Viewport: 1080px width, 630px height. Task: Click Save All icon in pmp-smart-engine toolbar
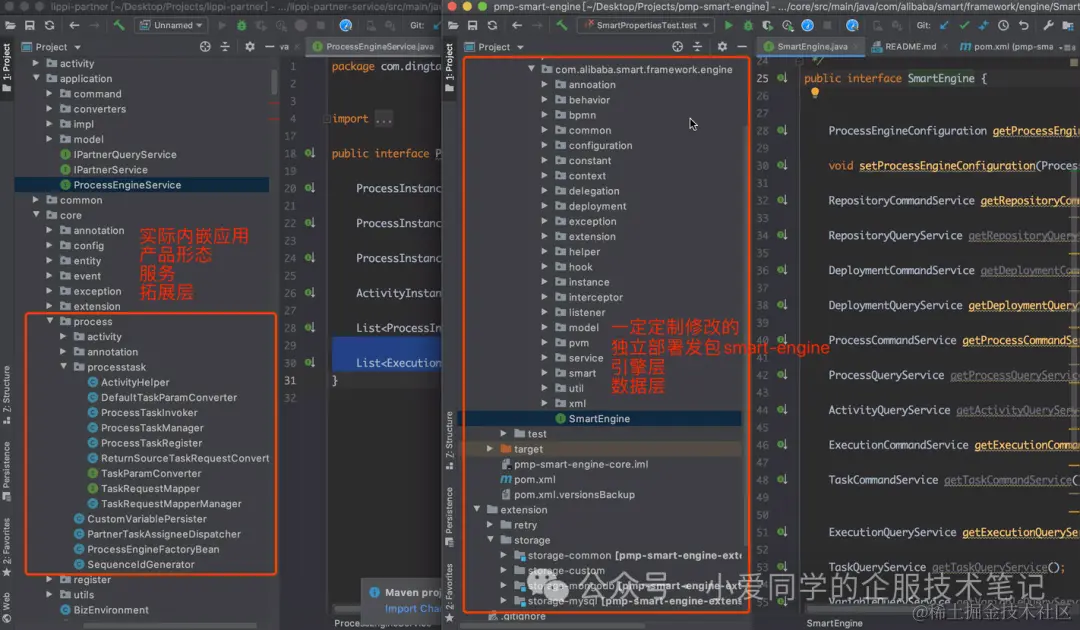point(472,25)
